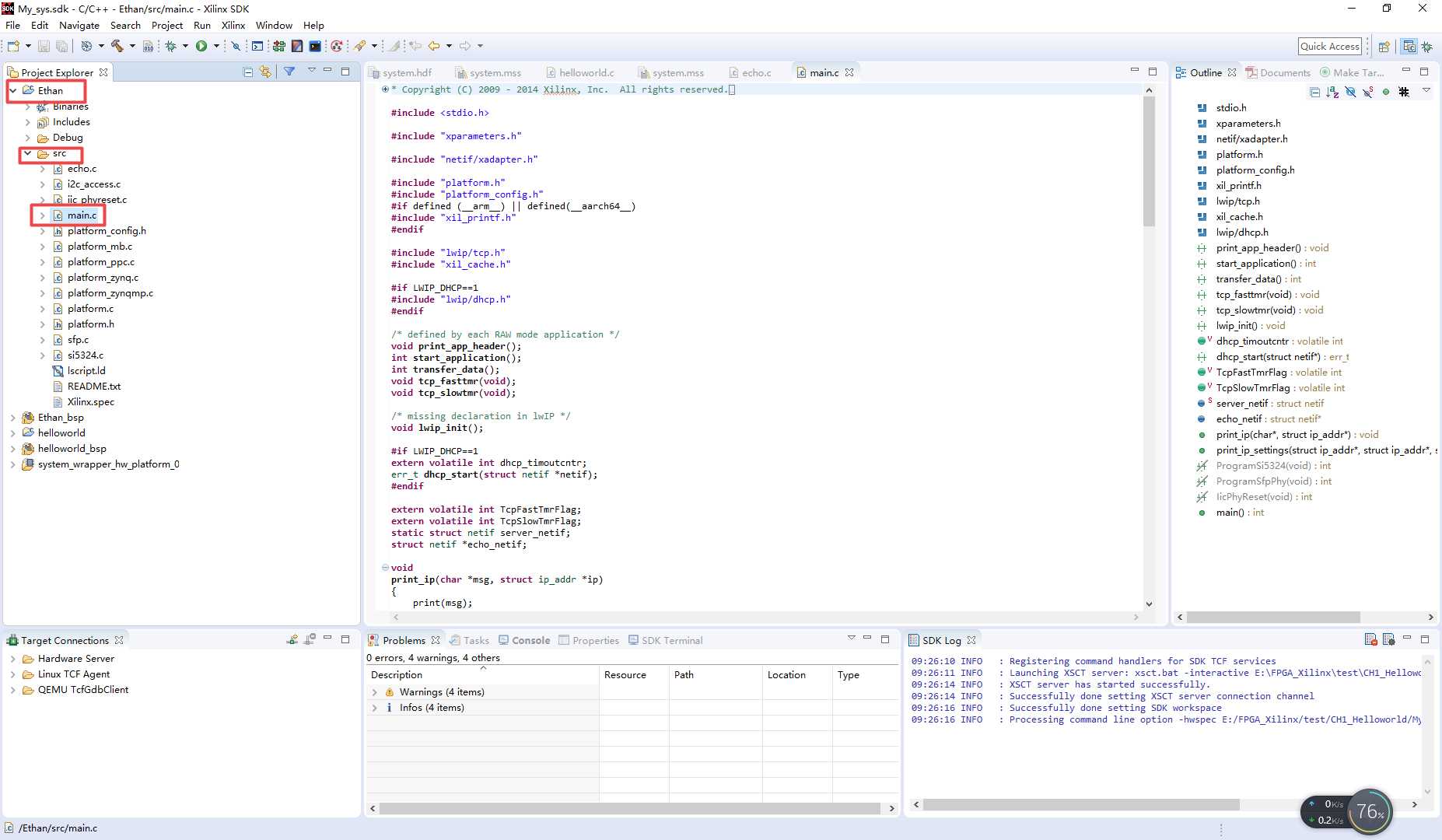Toggle Hide Static Members in Outline
The height and width of the screenshot is (840, 1442).
(x=1367, y=92)
